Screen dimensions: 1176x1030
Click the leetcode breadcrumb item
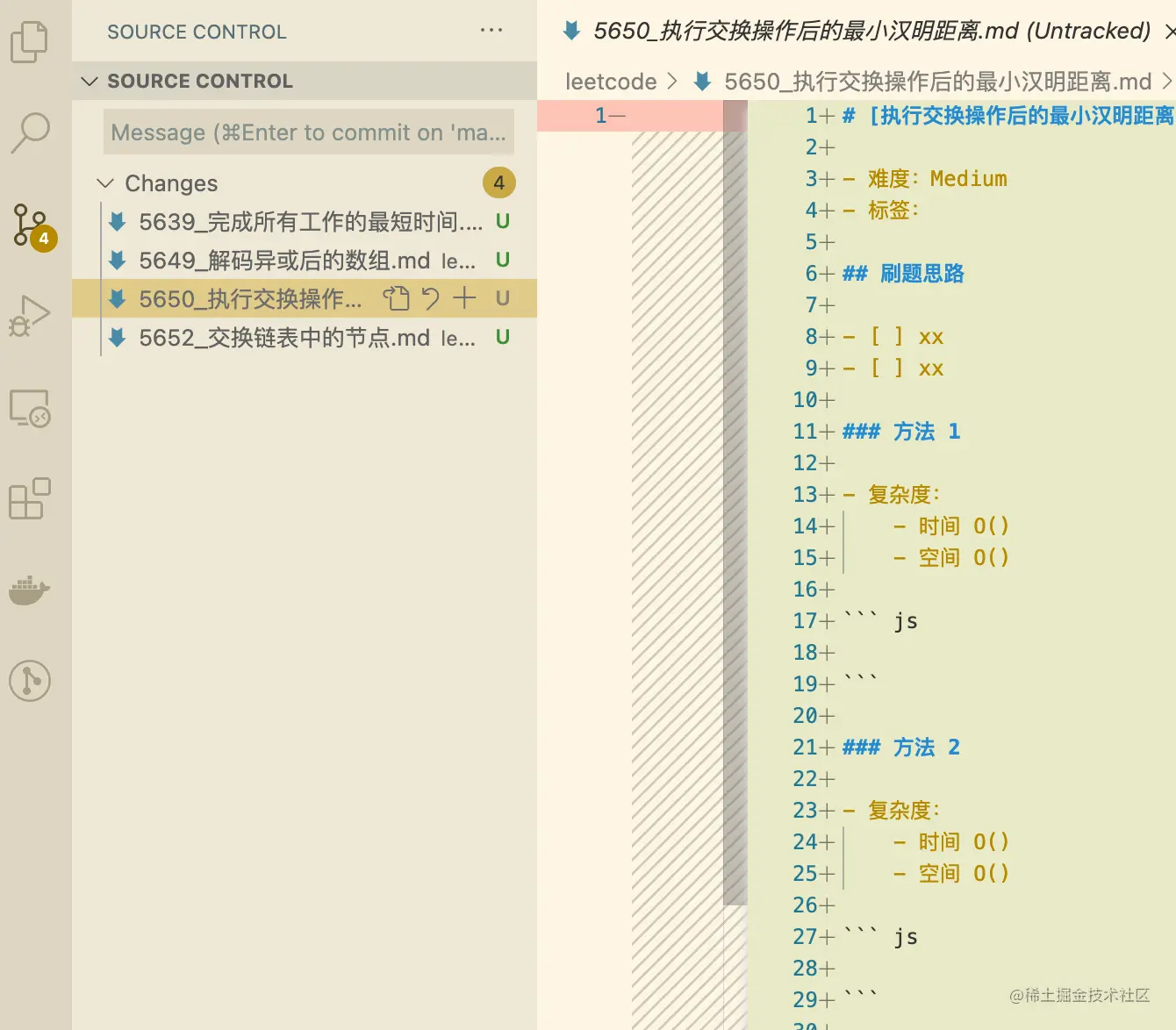(x=611, y=82)
